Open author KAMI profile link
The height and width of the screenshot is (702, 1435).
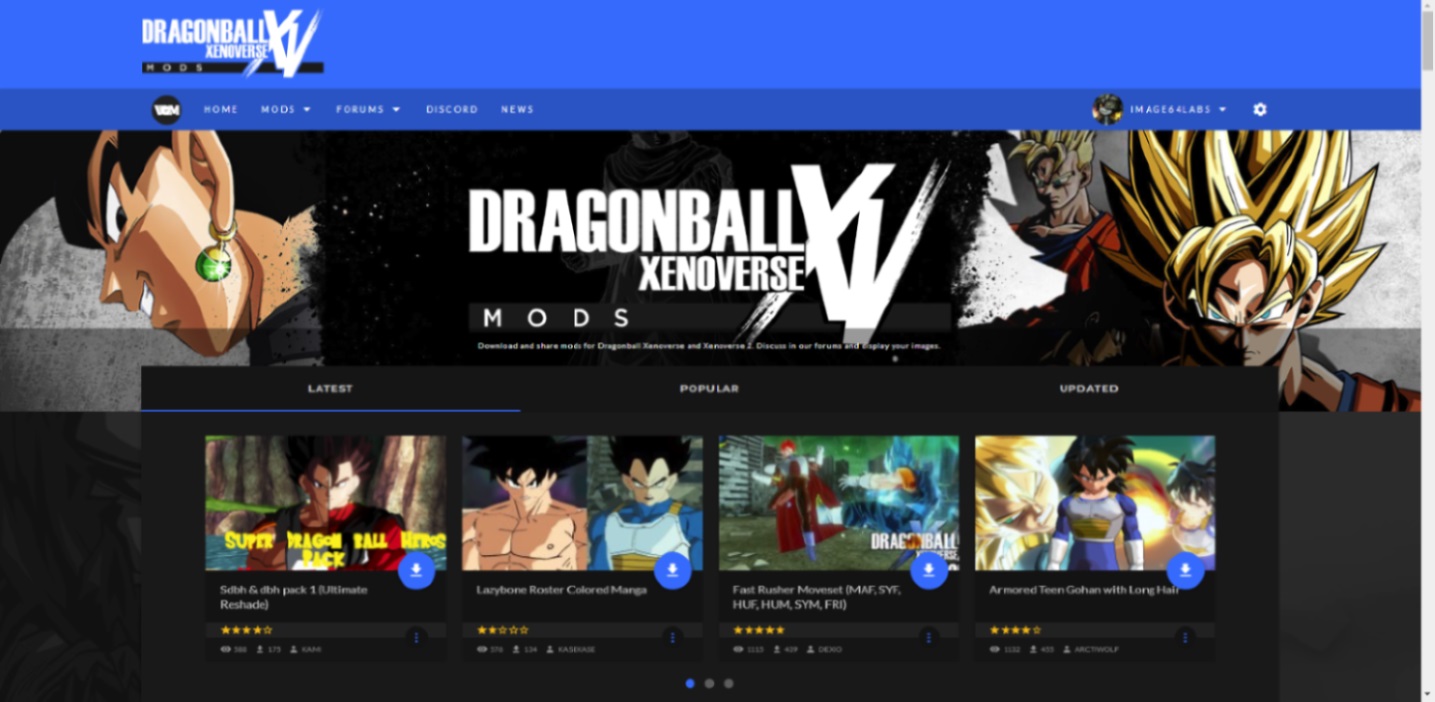tap(312, 650)
